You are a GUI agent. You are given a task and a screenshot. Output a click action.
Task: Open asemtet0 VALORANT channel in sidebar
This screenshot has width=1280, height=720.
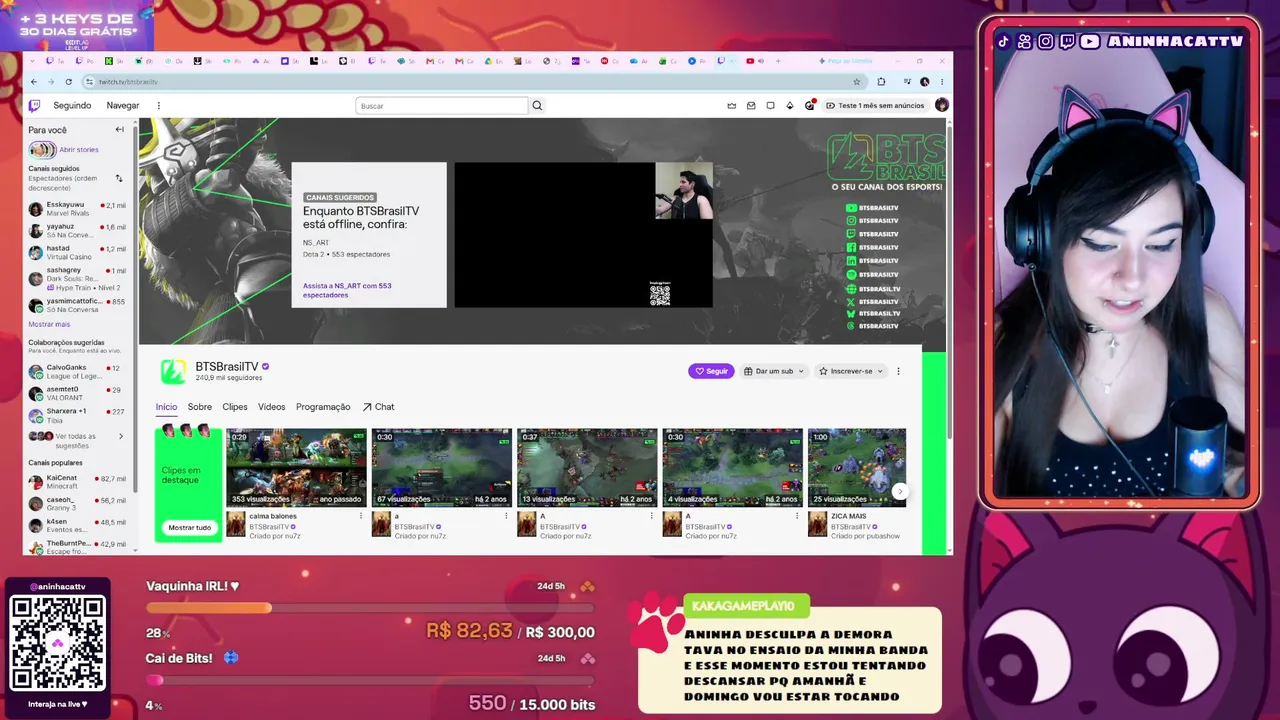[x=78, y=393]
